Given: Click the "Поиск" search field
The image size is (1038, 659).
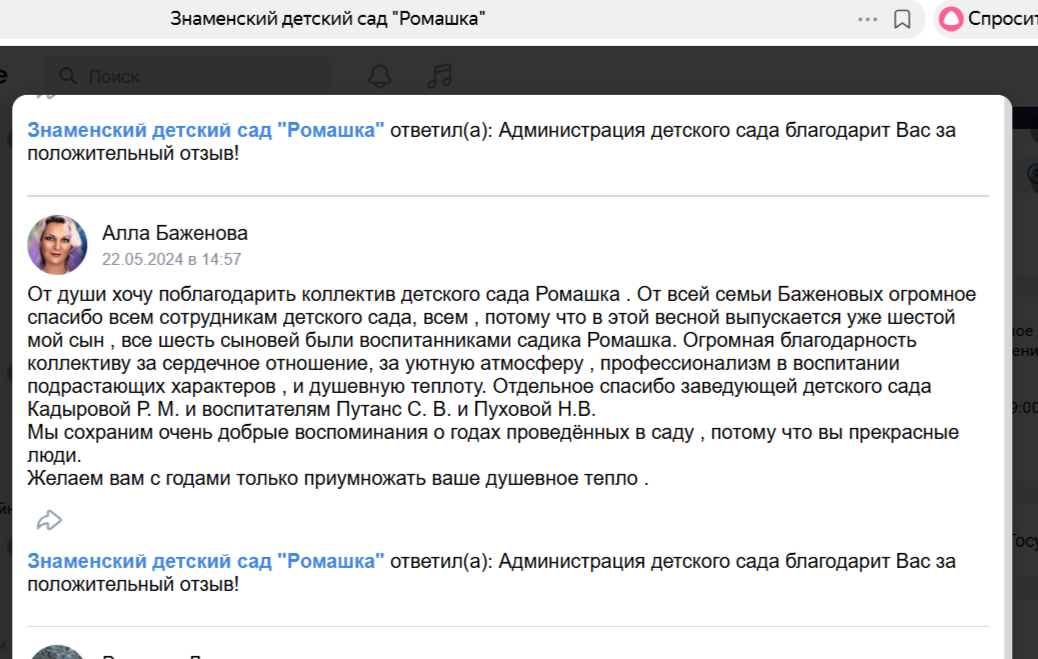Looking at the screenshot, I should (x=200, y=76).
